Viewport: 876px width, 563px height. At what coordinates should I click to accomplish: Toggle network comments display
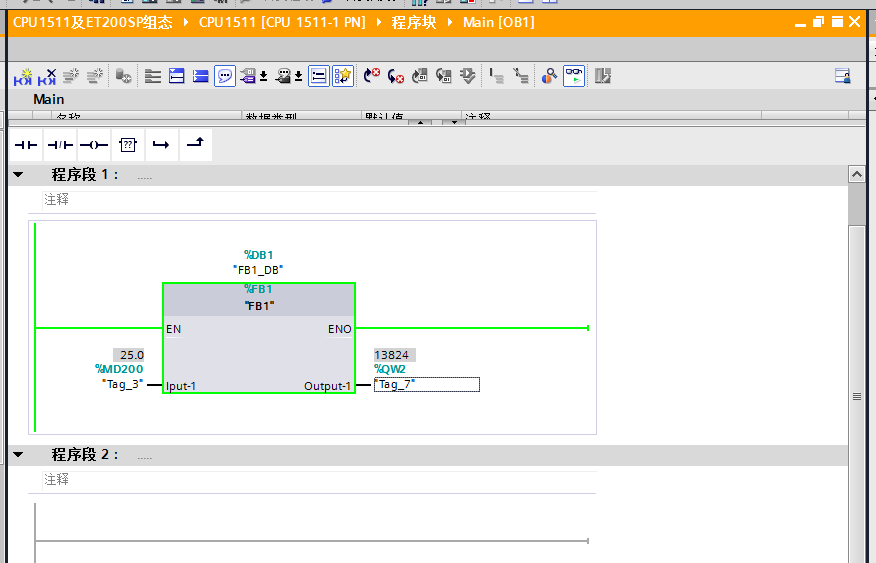(318, 76)
